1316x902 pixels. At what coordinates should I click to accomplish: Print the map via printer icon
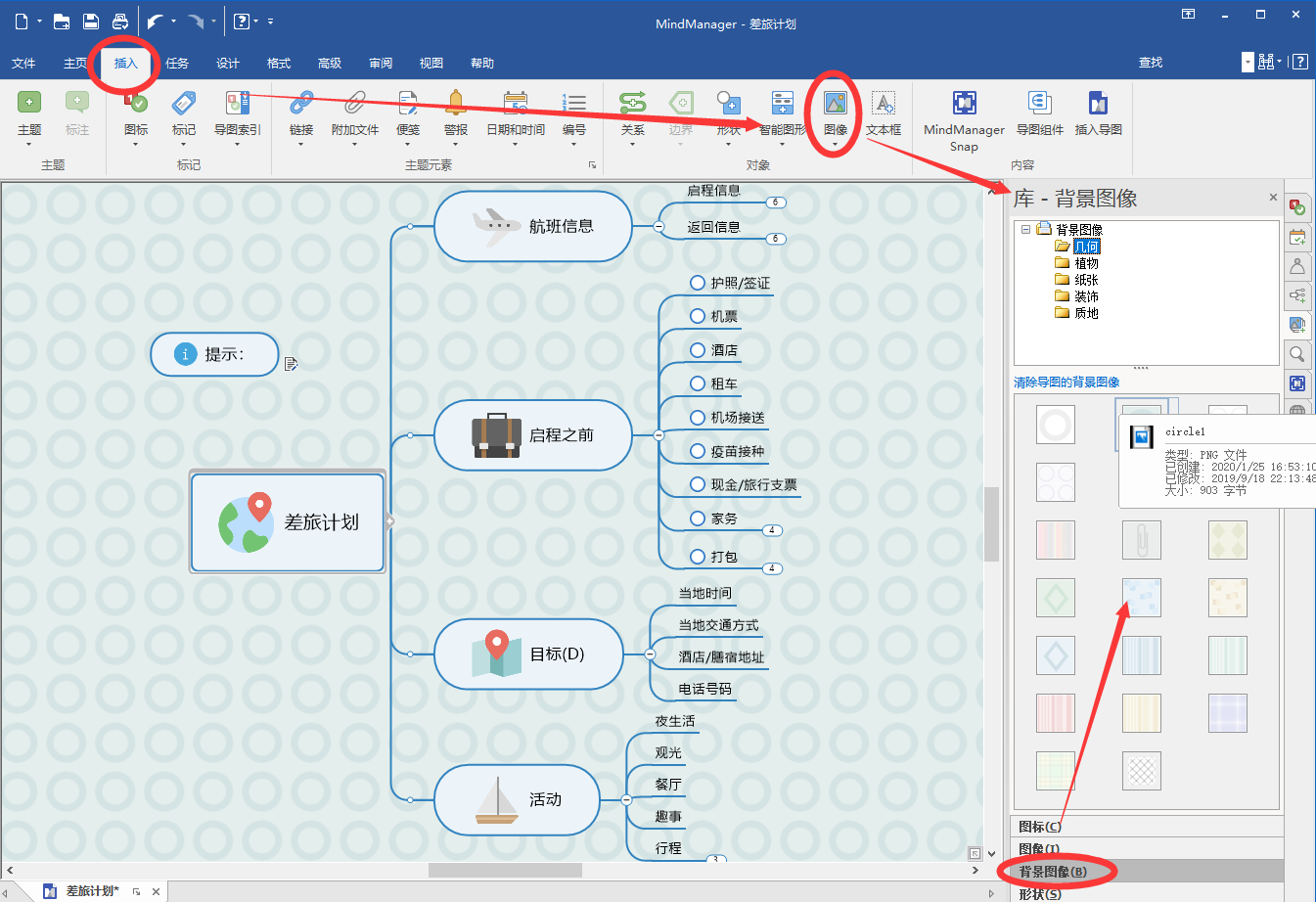(119, 21)
